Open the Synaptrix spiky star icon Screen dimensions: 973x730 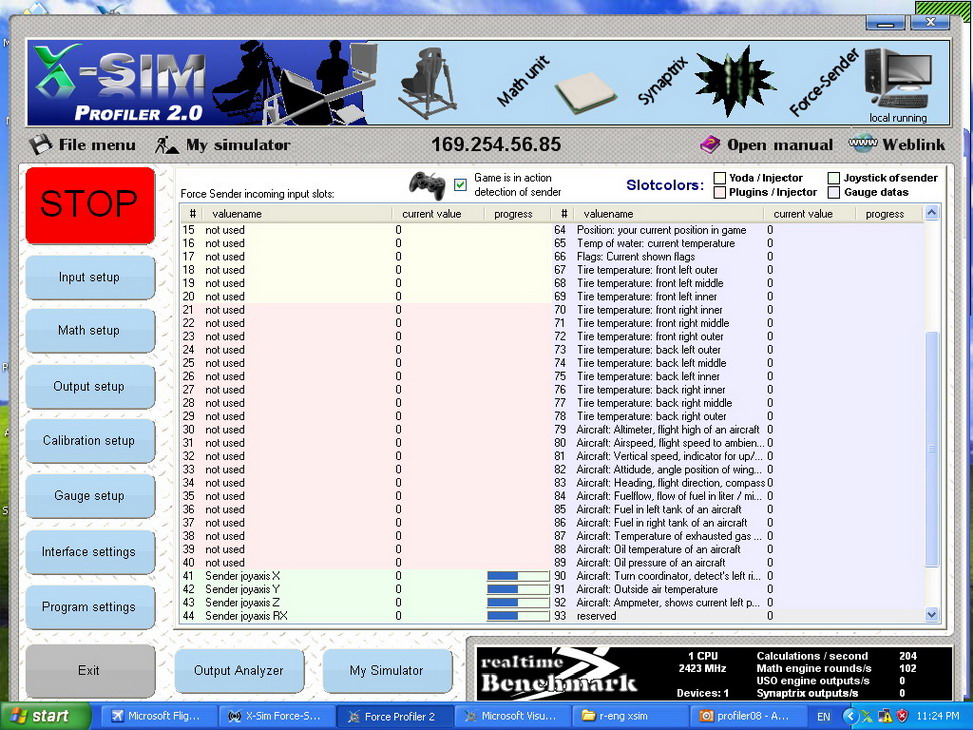[735, 81]
